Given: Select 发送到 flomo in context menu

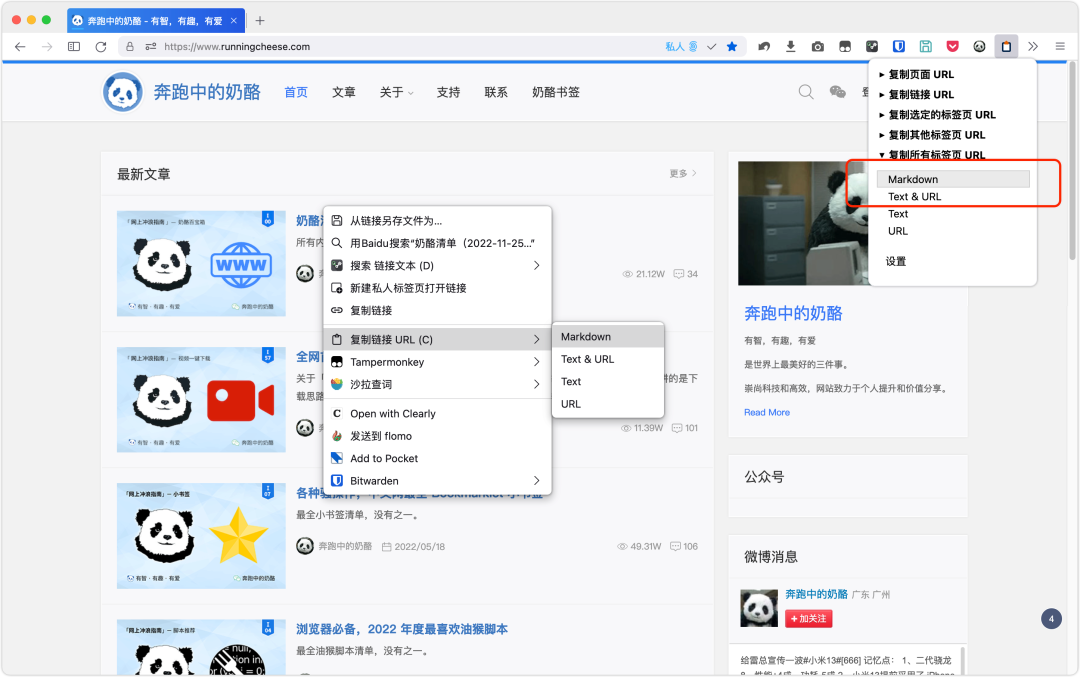Looking at the screenshot, I should click(x=437, y=436).
